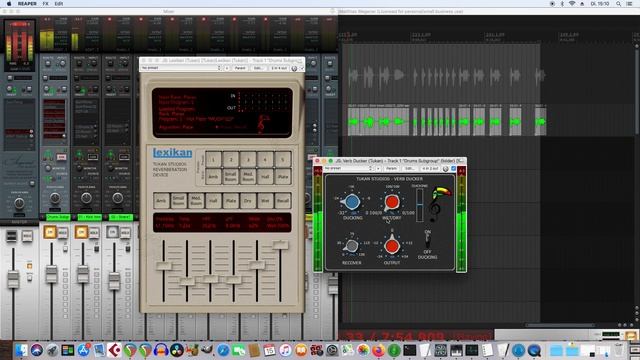Toggle the Lexikan plugin bypass checkbox
The height and width of the screenshot is (360, 640).
(302, 68)
